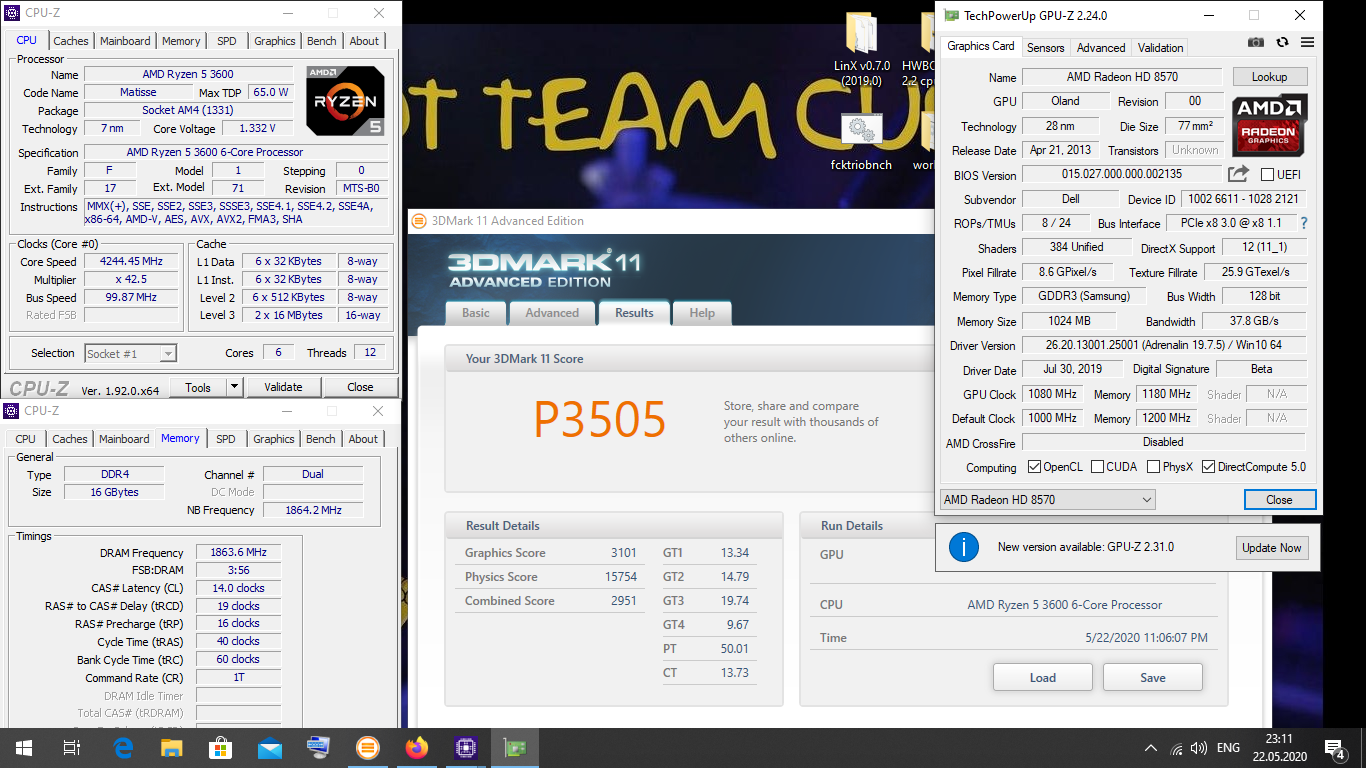
Task: Click the Close button in GPU-Z
Action: tap(1279, 499)
